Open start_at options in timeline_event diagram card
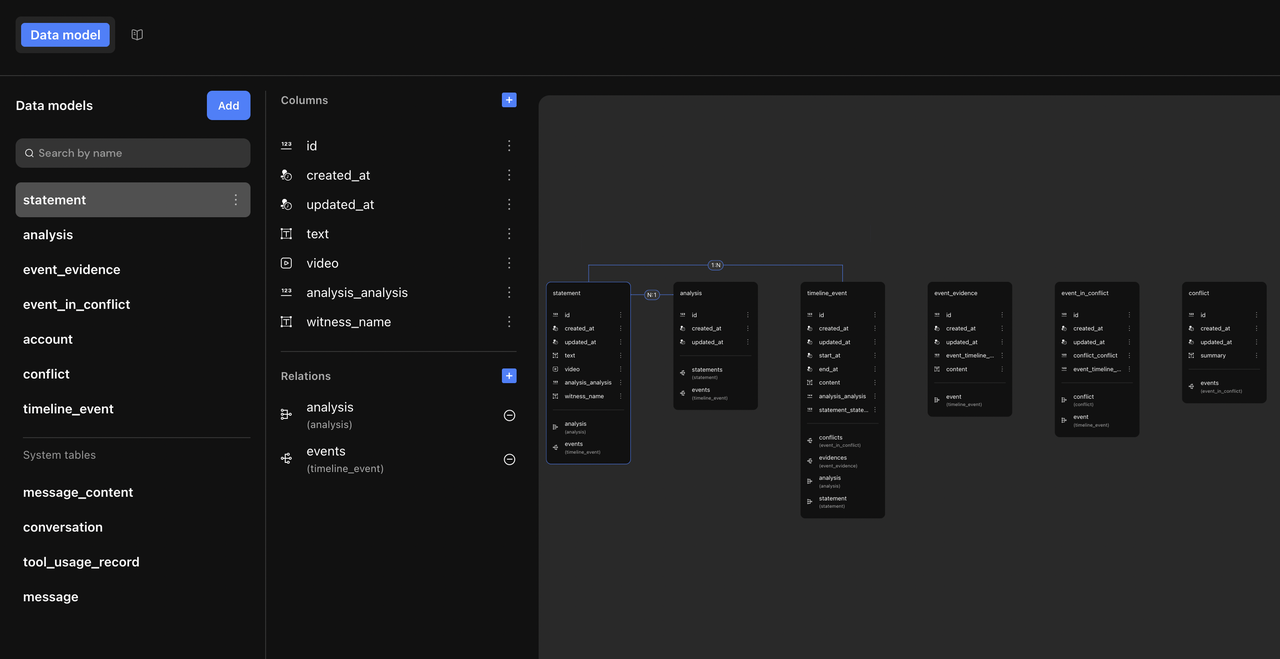The image size is (1280, 659). pyautogui.click(x=875, y=355)
